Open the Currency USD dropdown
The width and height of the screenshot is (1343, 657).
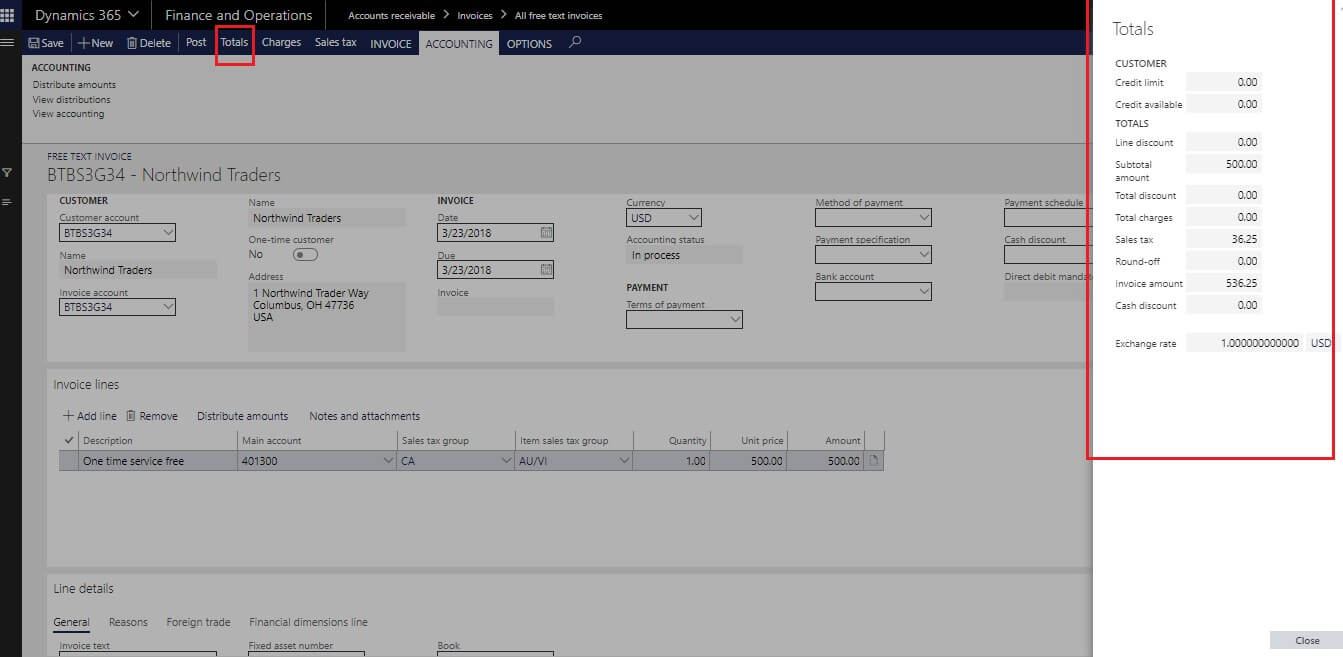tap(694, 217)
